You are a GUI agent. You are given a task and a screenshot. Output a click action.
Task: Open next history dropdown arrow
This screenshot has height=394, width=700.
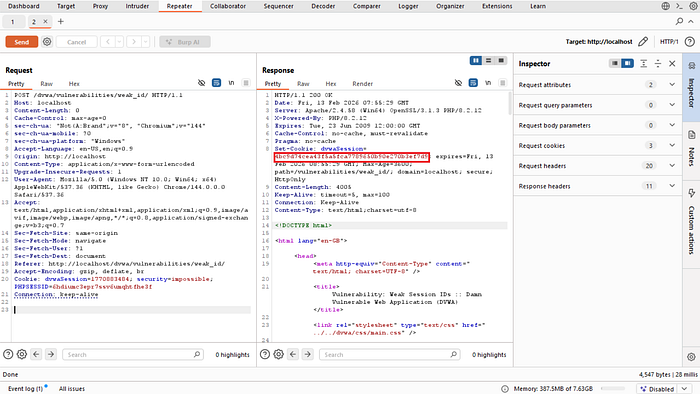click(x=146, y=42)
